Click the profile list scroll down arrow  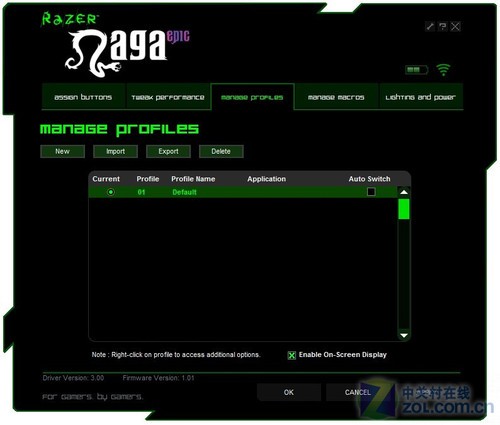(404, 335)
